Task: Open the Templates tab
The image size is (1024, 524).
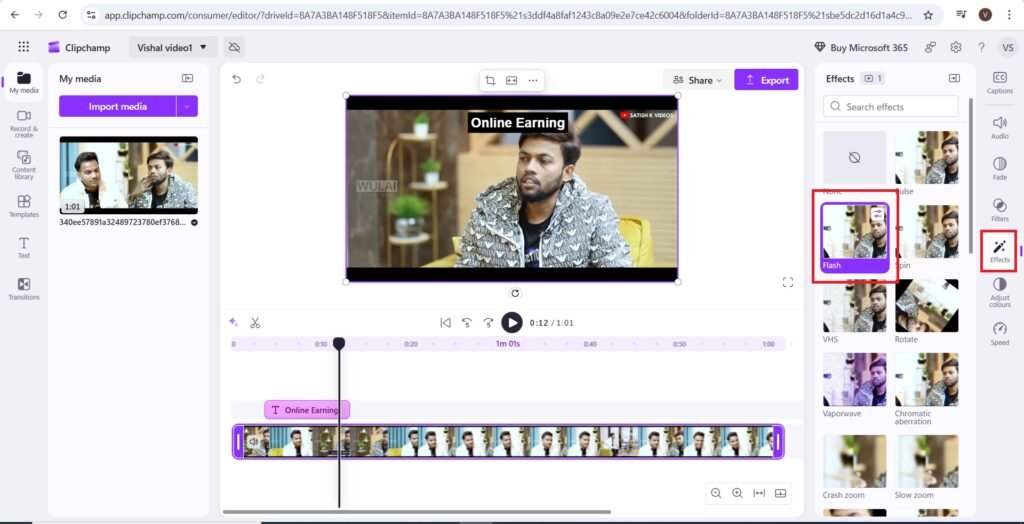Action: pos(24,206)
